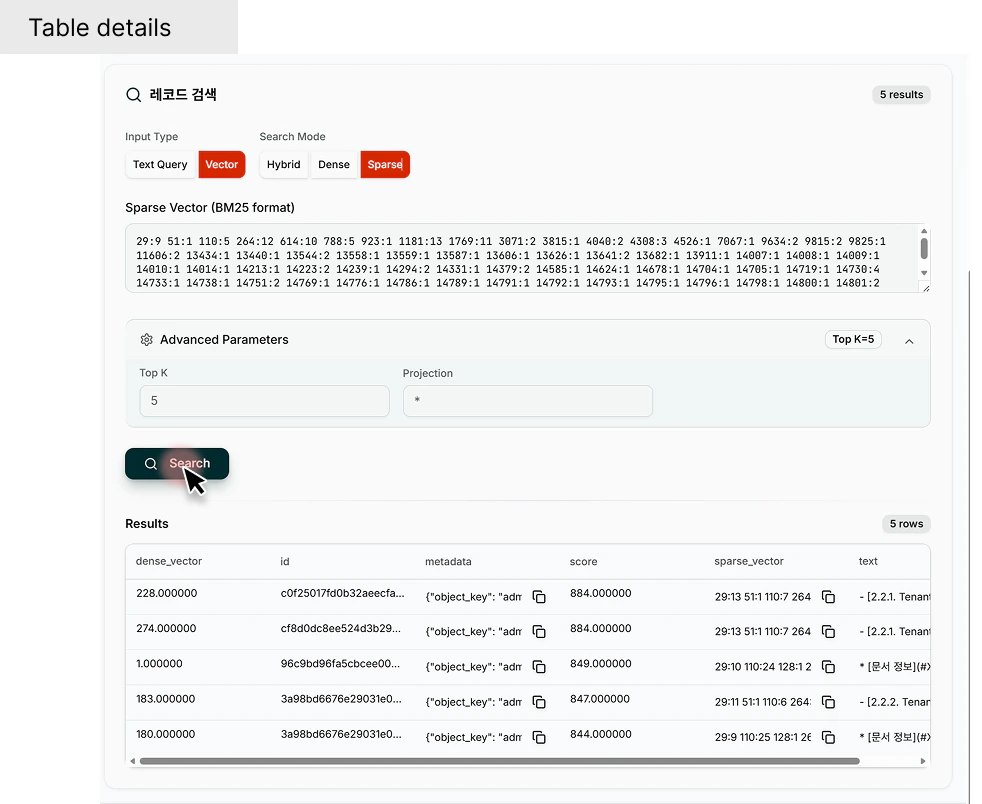
Task: Click the id column header
Action: coord(285,562)
